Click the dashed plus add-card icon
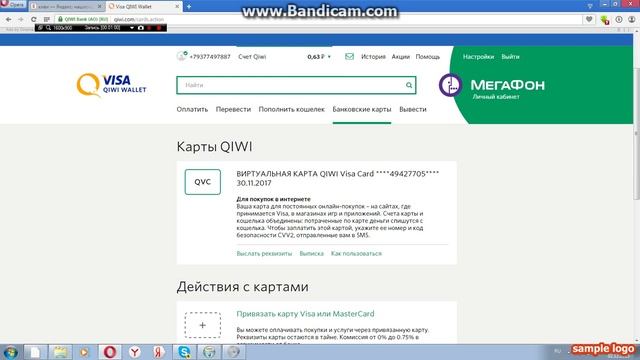Viewport: 640px width, 360px height. pos(202,325)
